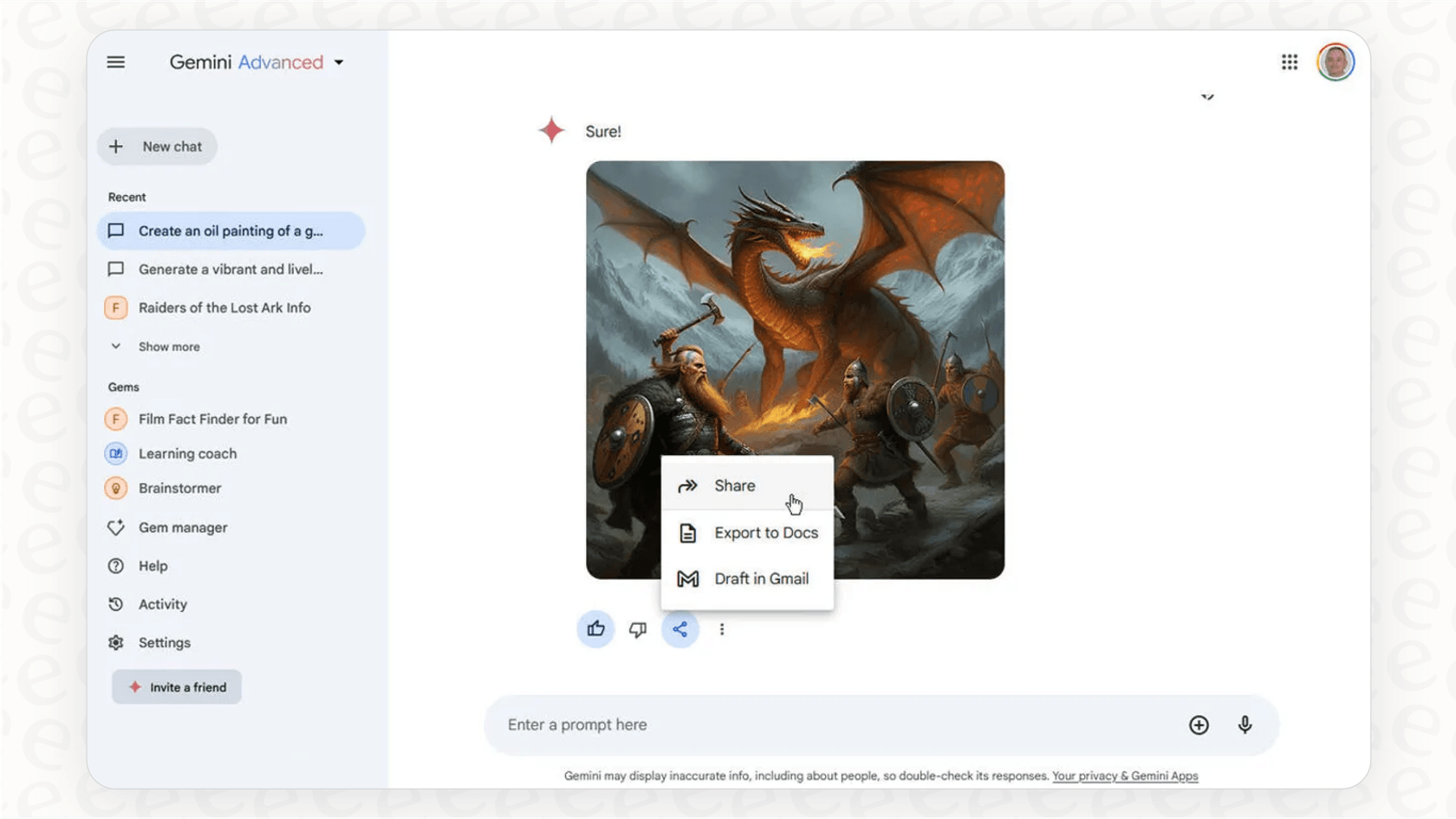Choose Export to Docs option
This screenshot has height=819, width=1456.
[x=765, y=533]
